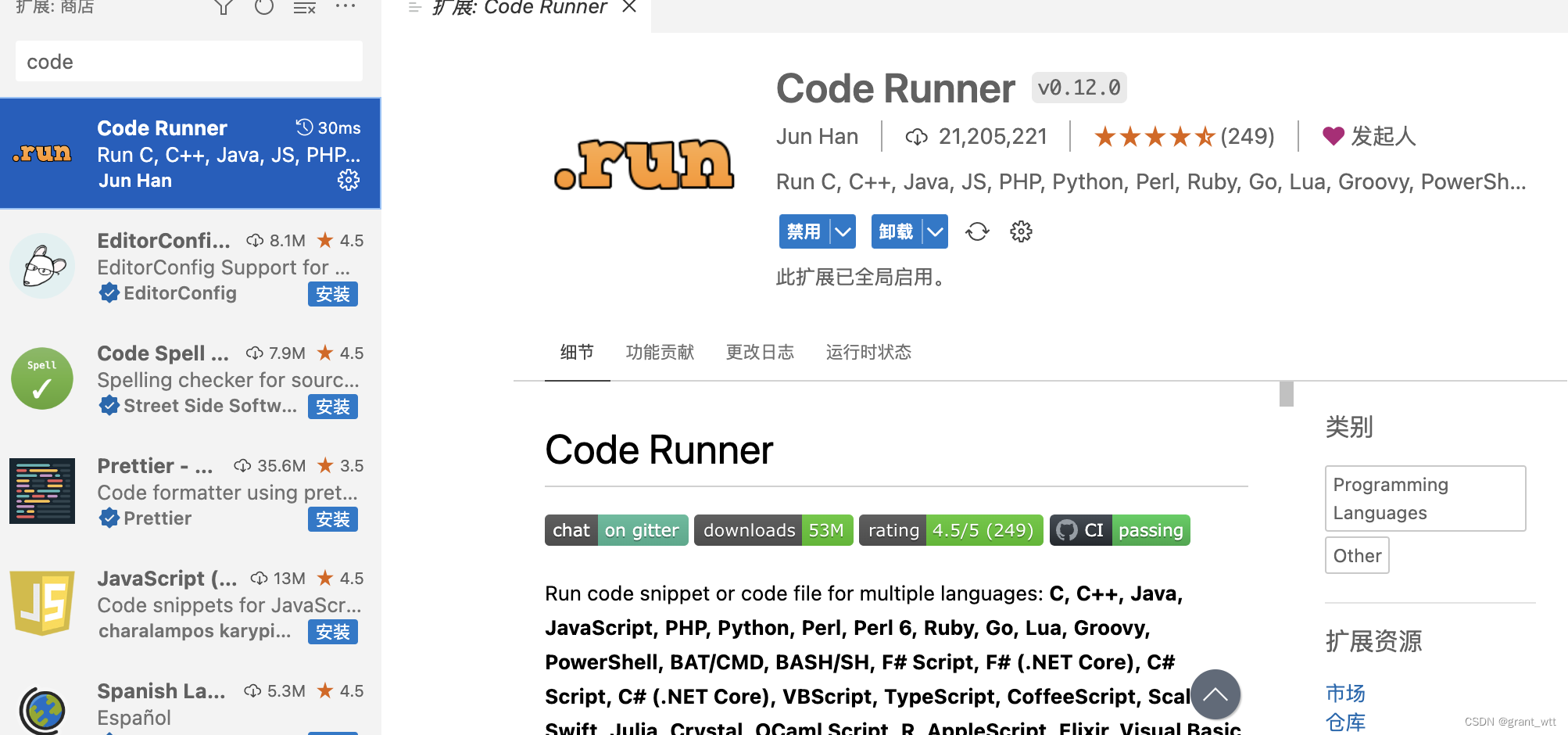1568x735 pixels.
Task: Install the JavaScript code snippets extension
Action: point(333,632)
